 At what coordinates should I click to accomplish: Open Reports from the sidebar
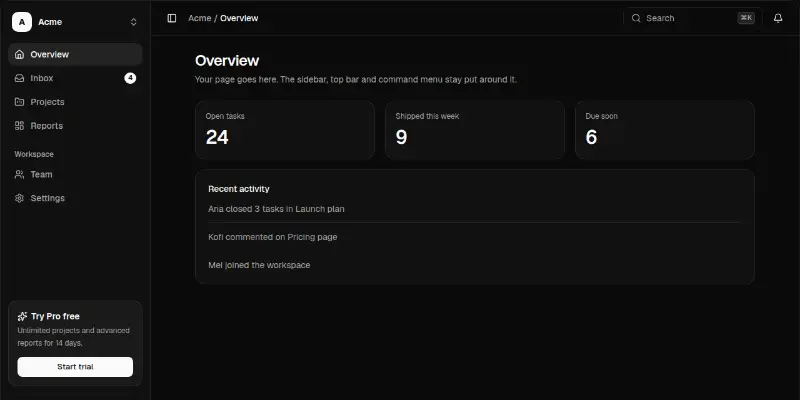pos(75,126)
